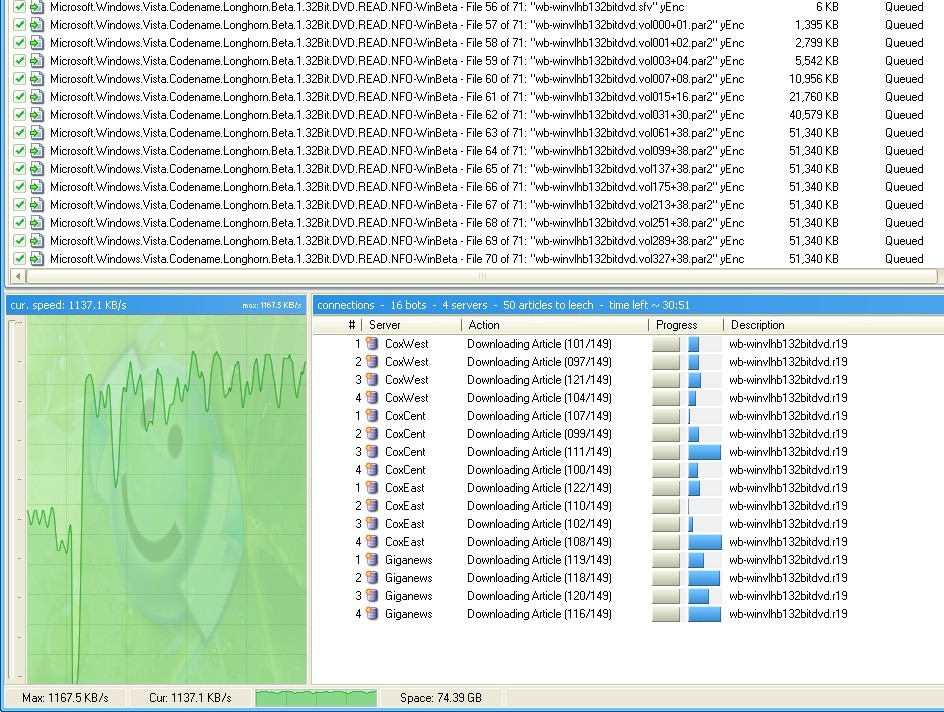The height and width of the screenshot is (712, 944).
Task: Click 'Cur: 1137.1 KB/s' status bar entry
Action: tap(190, 698)
